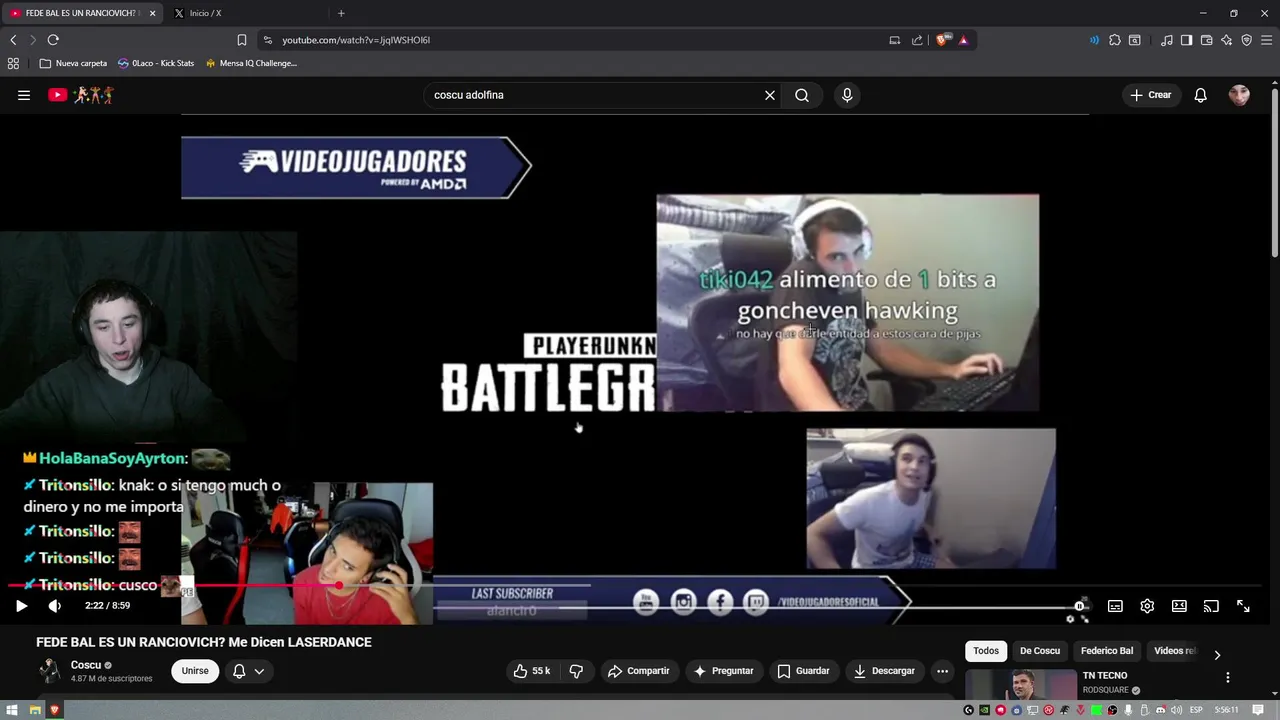Open options for TN TECNO video
The width and height of the screenshot is (1280, 720).
click(1228, 677)
